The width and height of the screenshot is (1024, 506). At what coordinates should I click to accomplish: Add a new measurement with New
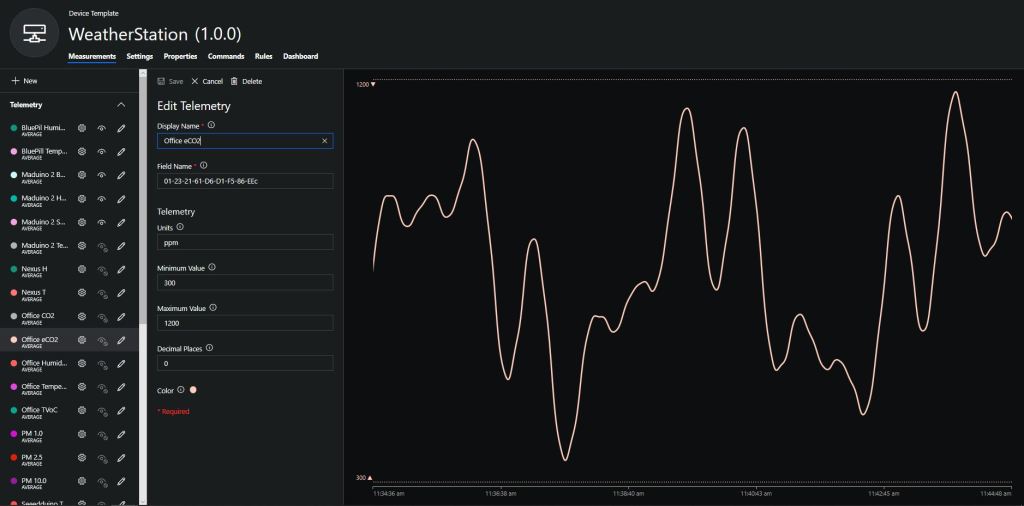[24, 80]
